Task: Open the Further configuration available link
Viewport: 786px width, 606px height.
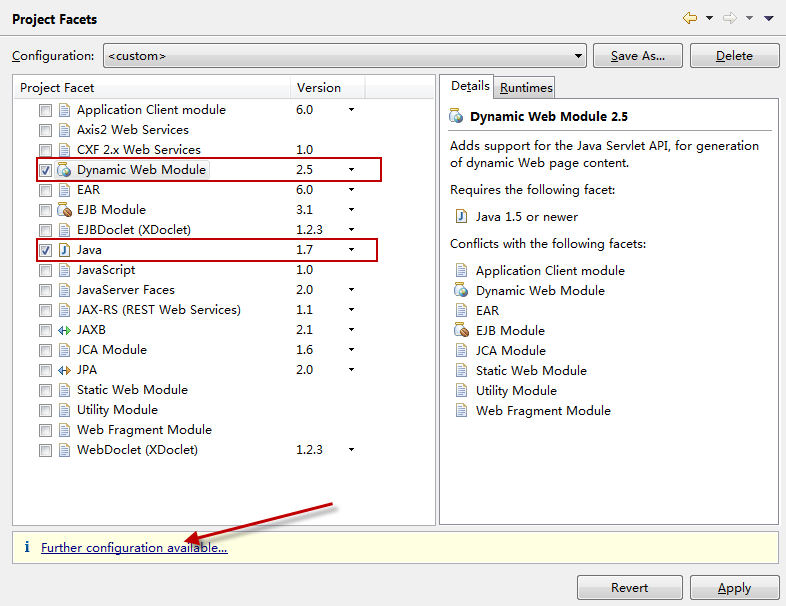Action: [134, 547]
